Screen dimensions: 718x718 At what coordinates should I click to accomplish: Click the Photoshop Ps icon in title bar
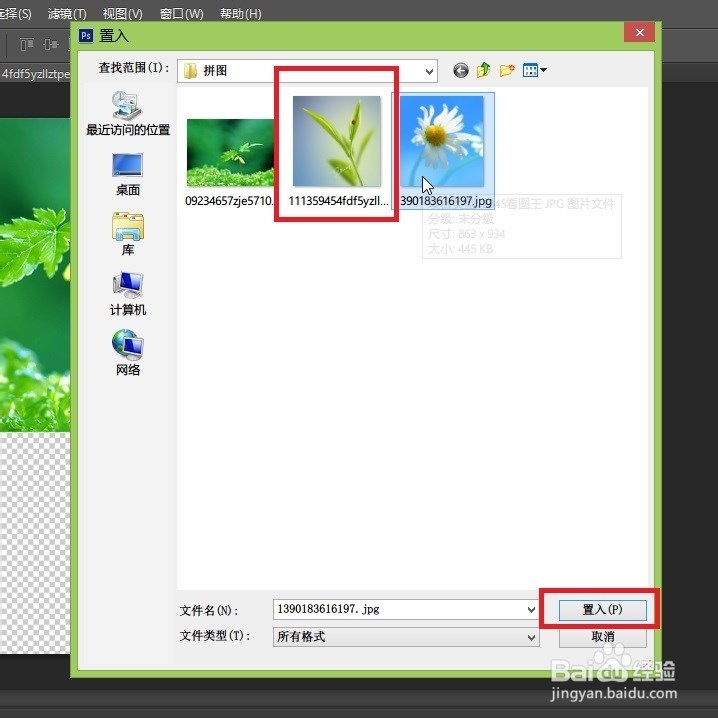coord(86,35)
